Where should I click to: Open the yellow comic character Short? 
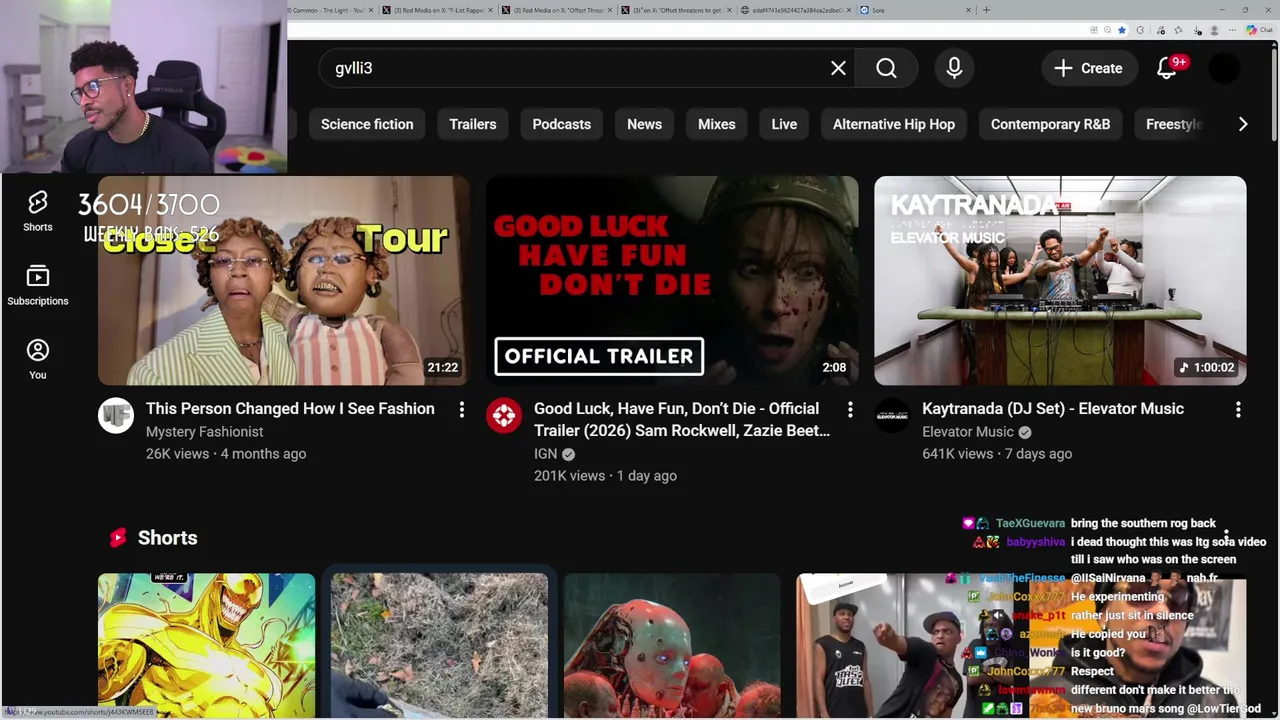206,646
